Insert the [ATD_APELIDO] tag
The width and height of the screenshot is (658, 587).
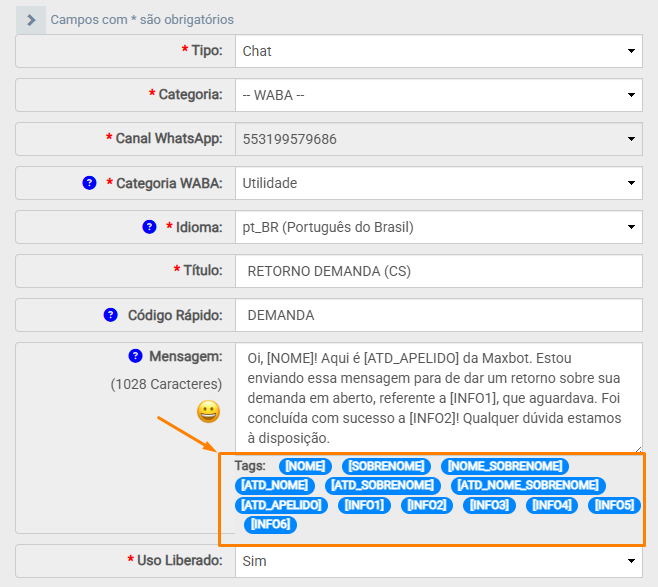(282, 505)
